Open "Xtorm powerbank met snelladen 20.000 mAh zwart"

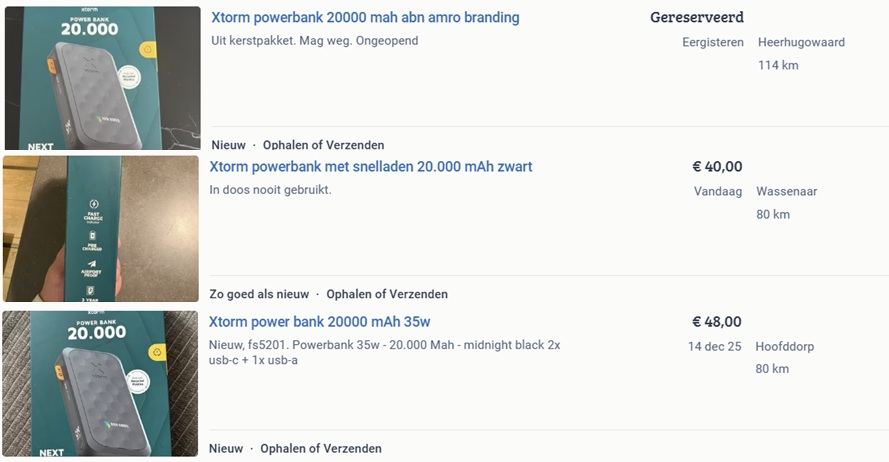click(x=371, y=167)
